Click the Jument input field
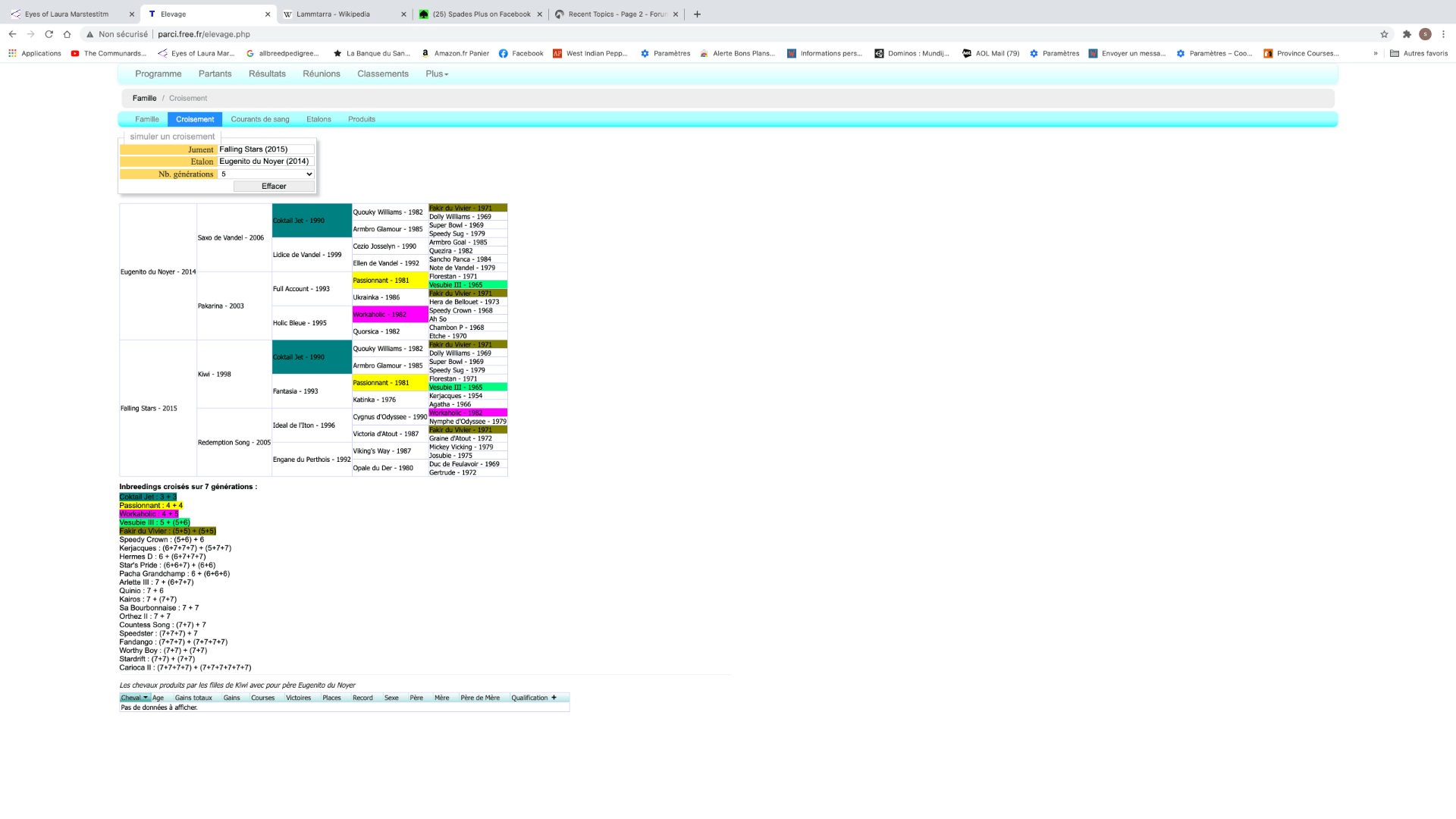 tap(266, 149)
